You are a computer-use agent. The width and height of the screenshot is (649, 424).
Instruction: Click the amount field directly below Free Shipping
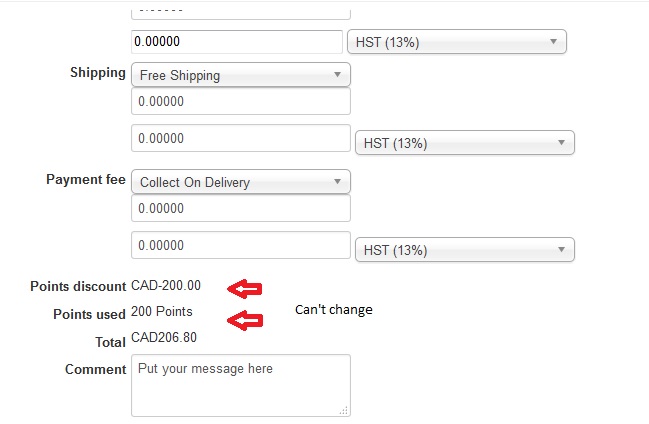240,102
